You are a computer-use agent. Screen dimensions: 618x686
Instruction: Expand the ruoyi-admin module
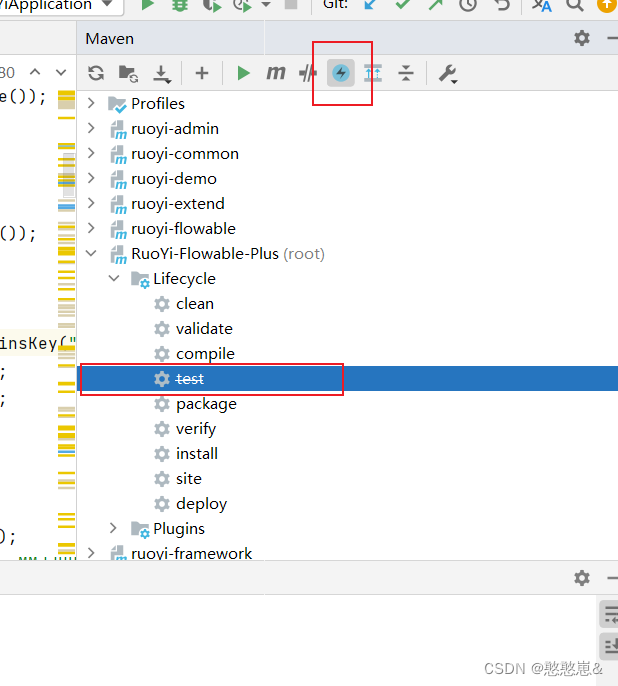click(x=91, y=128)
